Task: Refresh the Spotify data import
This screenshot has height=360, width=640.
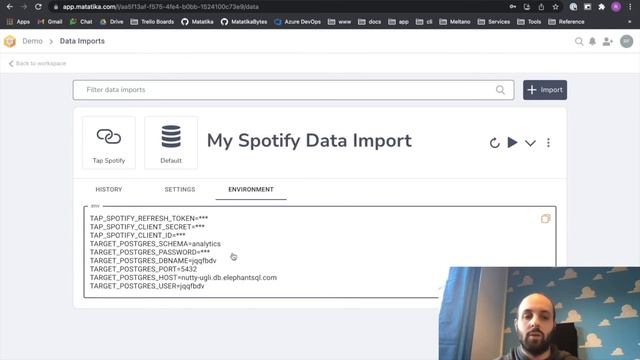Action: [494, 143]
